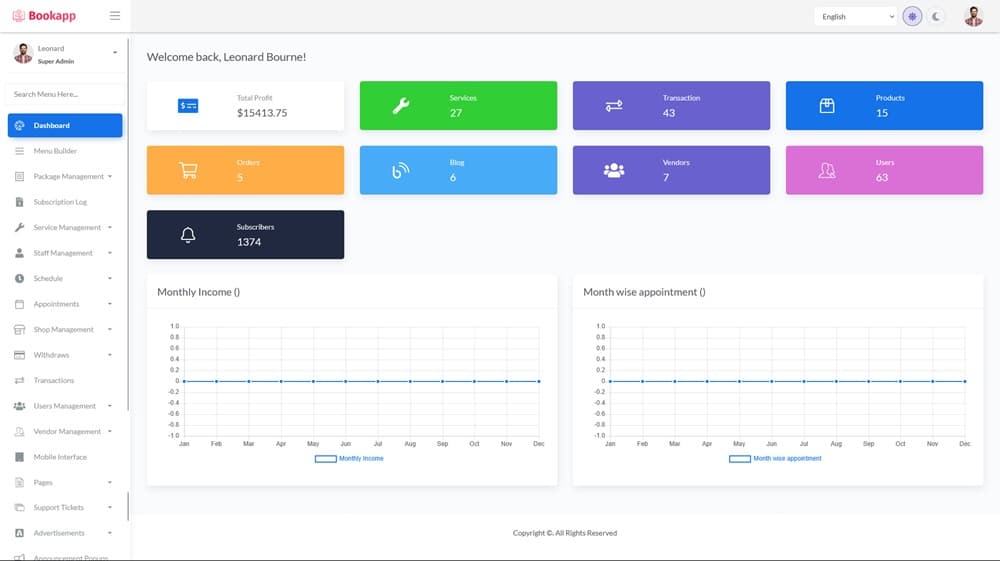The width and height of the screenshot is (1000, 561).
Task: Switch to dark theme with moon button
Action: 936,16
